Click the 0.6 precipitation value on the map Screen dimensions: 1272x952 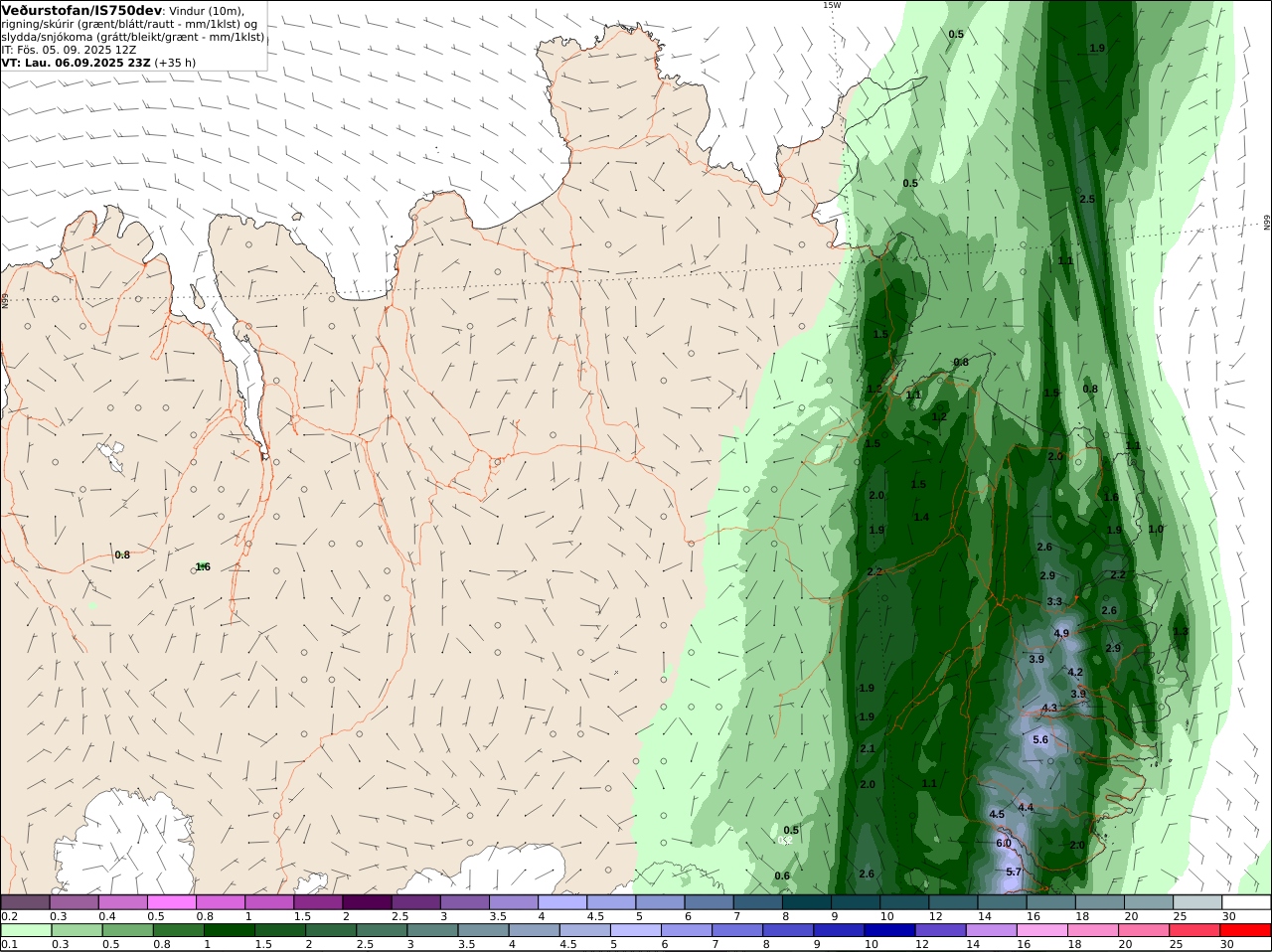[x=782, y=875]
